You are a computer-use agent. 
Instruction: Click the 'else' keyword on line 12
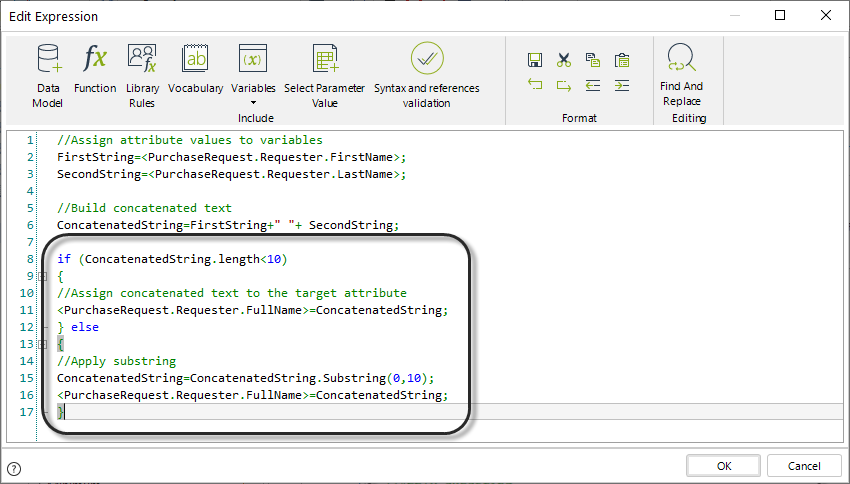click(85, 327)
